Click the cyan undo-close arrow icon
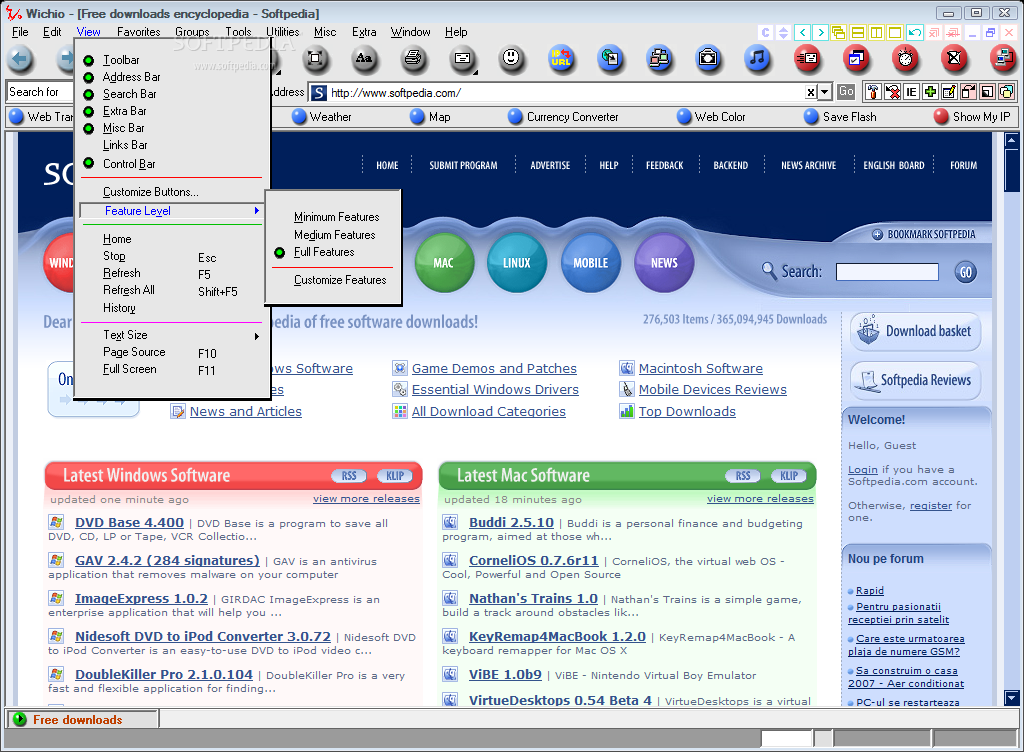1024x752 pixels. pyautogui.click(x=915, y=32)
